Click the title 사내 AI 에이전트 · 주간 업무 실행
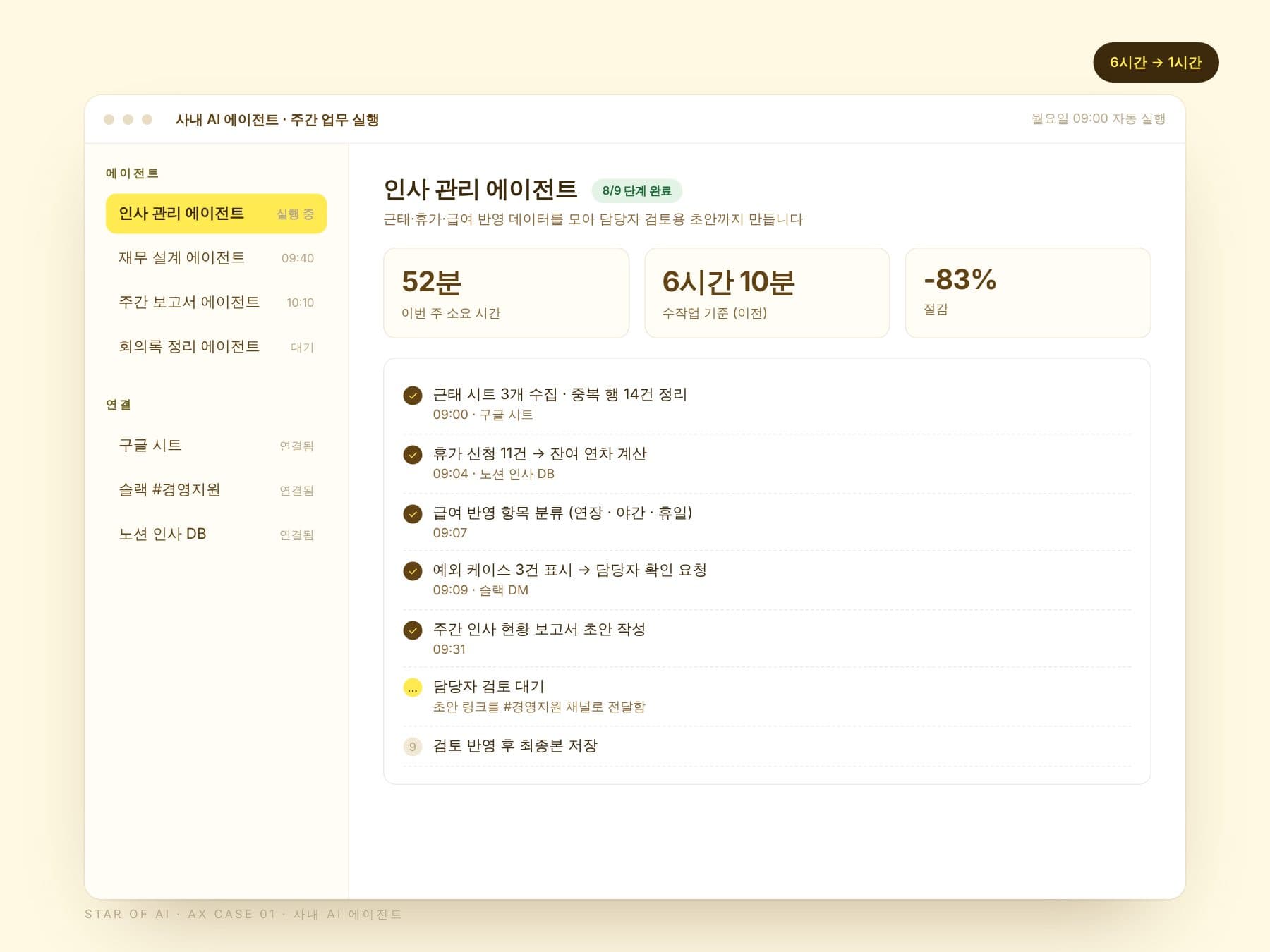This screenshot has width=1270, height=952. 277,120
